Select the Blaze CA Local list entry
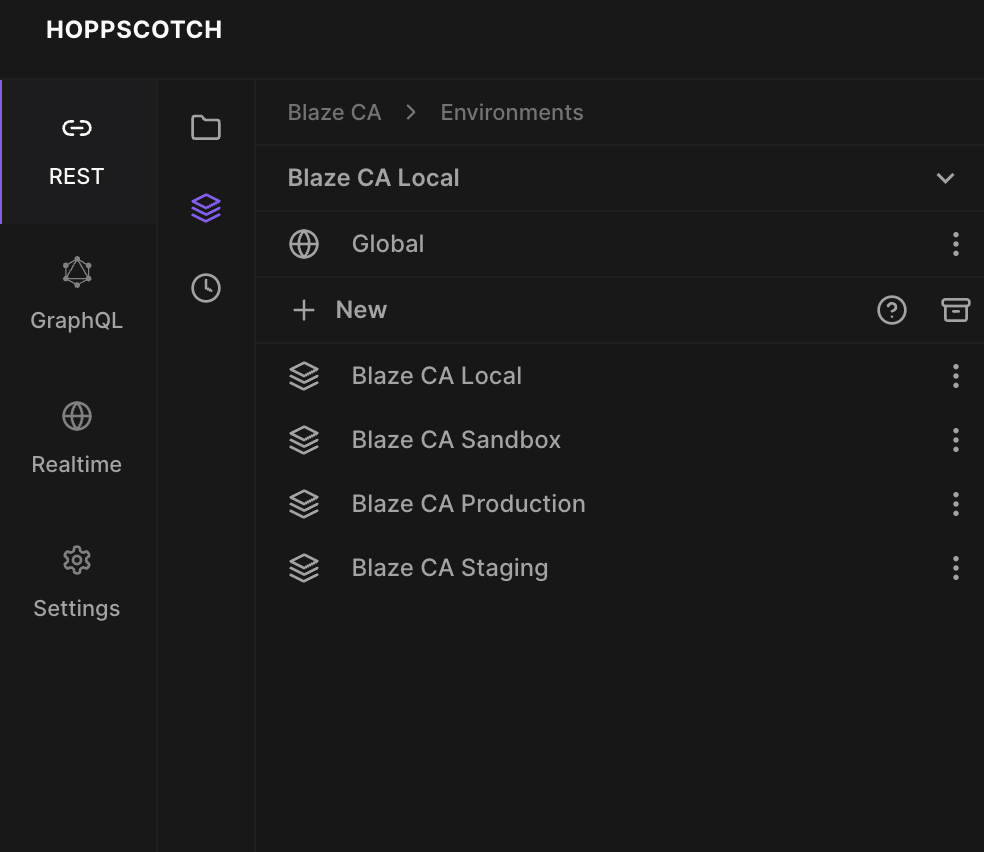 pos(437,376)
